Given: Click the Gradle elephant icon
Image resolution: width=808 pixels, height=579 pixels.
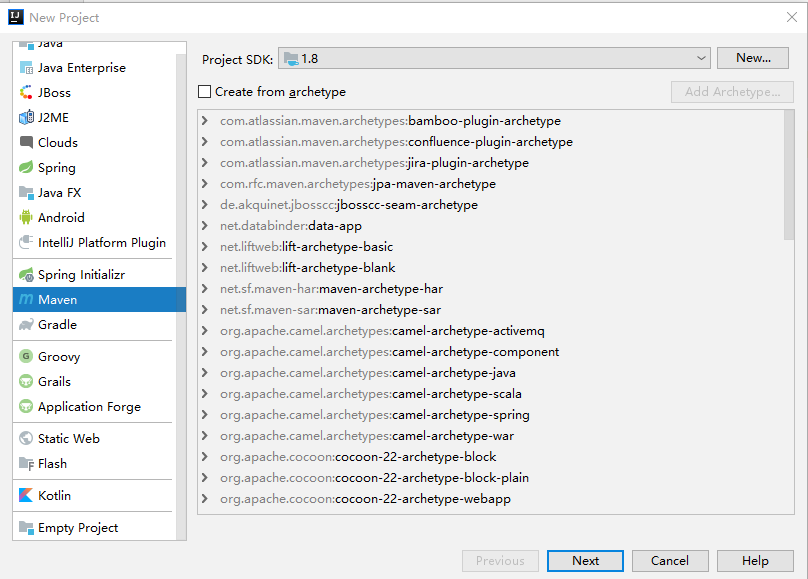Looking at the screenshot, I should (x=26, y=325).
